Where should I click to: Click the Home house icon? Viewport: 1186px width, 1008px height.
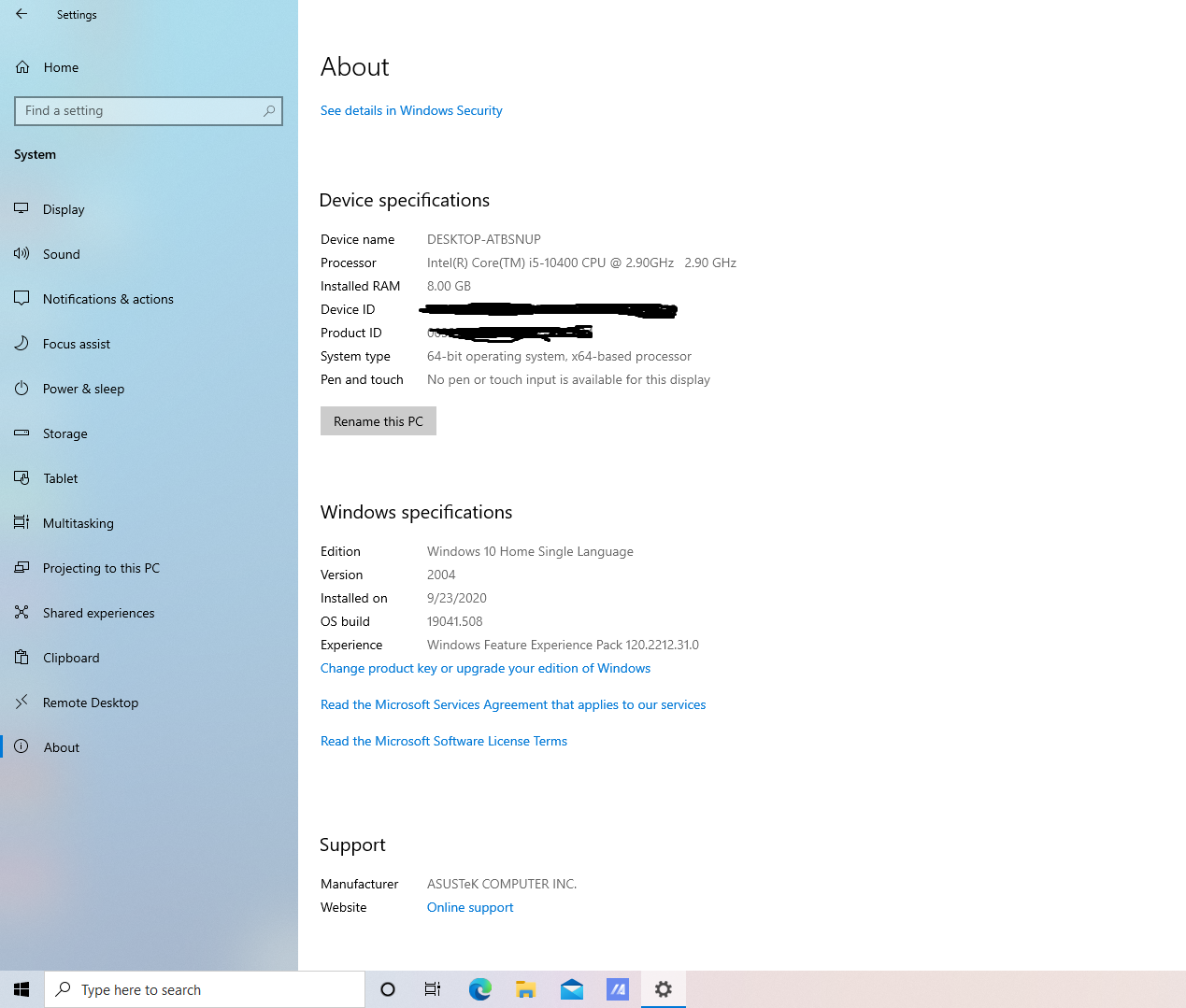click(22, 67)
